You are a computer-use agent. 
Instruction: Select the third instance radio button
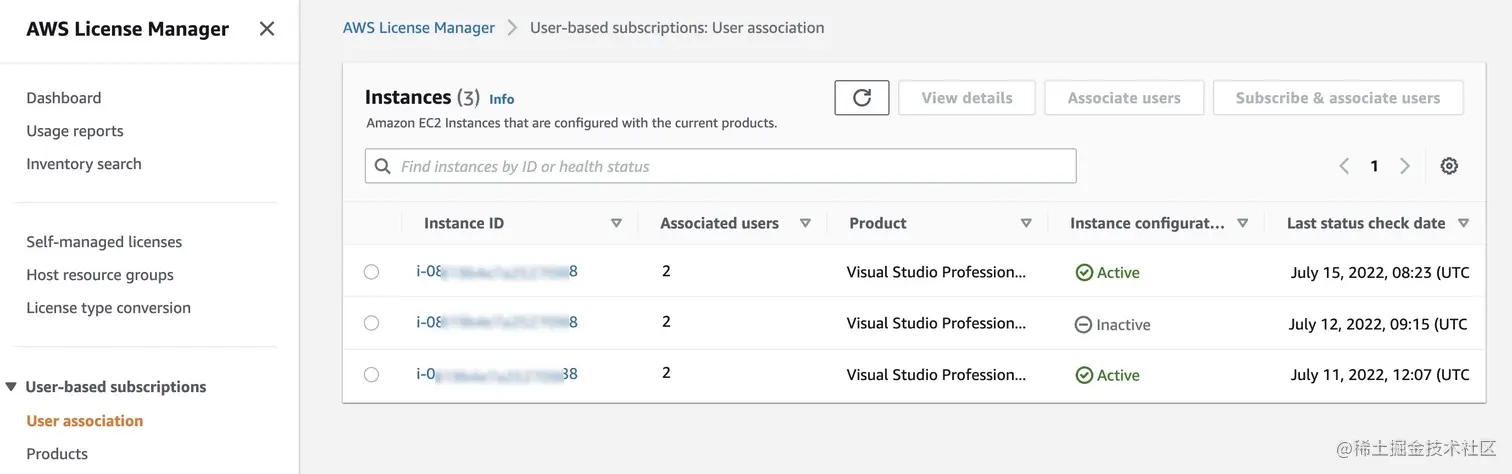[x=371, y=375]
